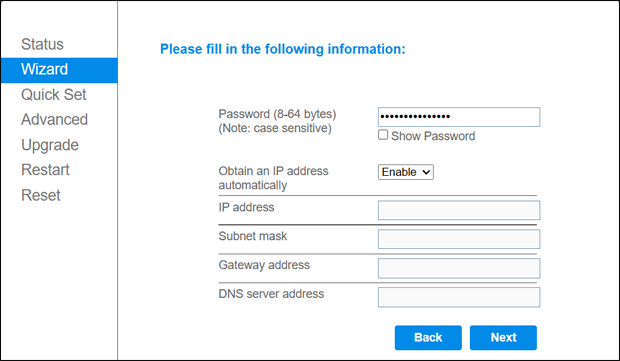620x361 pixels.
Task: Open the Status page in sidebar
Action: [x=42, y=44]
